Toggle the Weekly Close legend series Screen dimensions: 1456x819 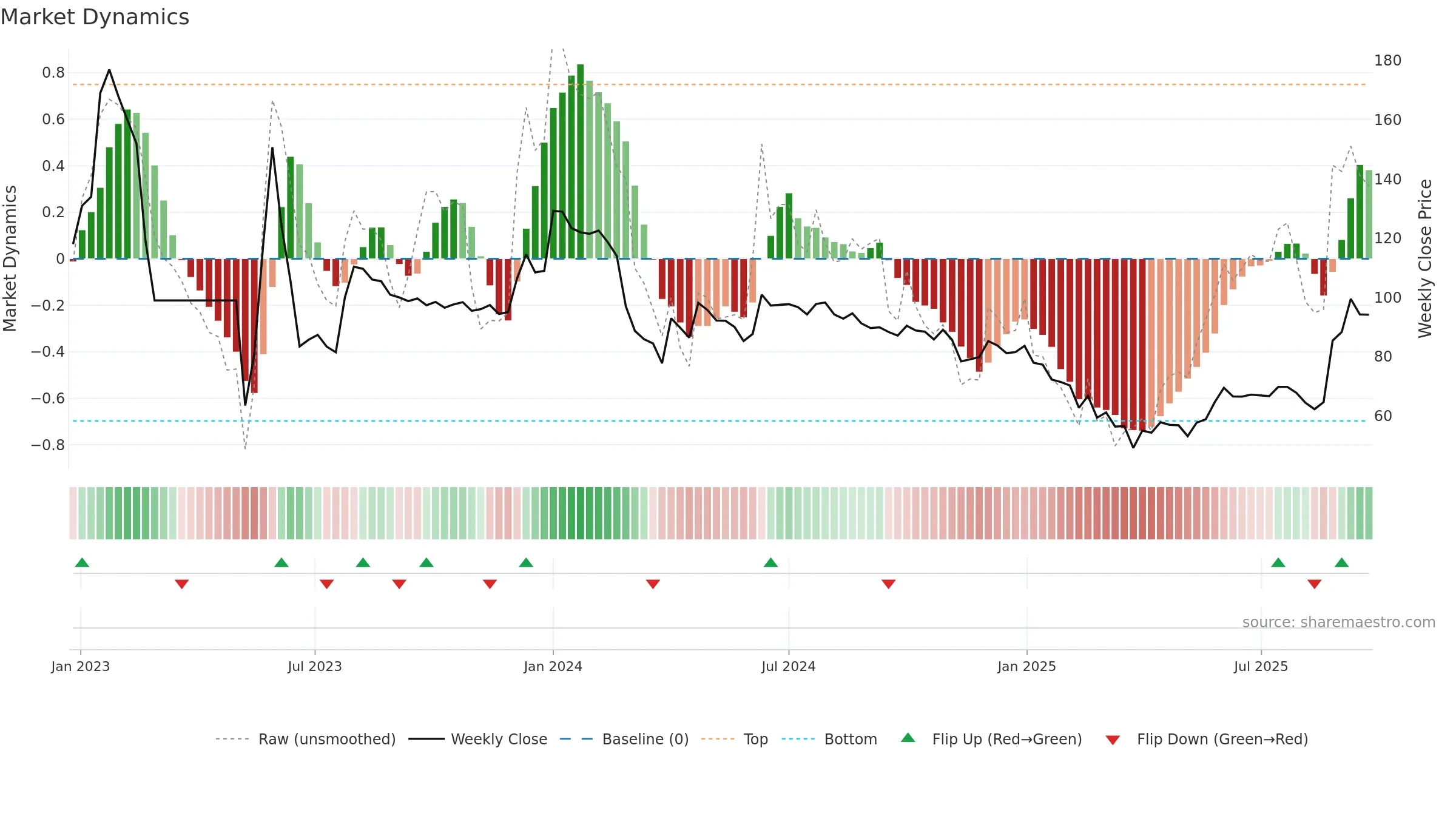(499, 739)
